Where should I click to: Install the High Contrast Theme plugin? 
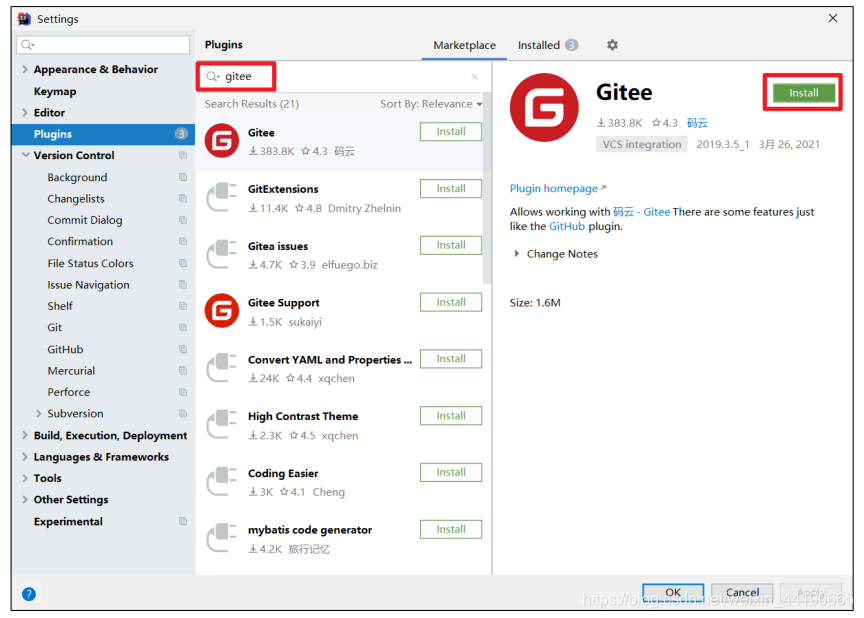click(451, 415)
